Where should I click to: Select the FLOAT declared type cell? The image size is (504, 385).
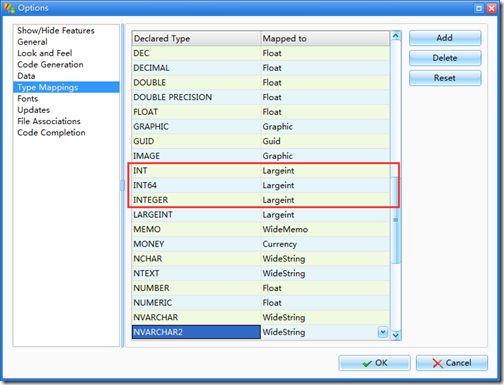click(x=196, y=112)
